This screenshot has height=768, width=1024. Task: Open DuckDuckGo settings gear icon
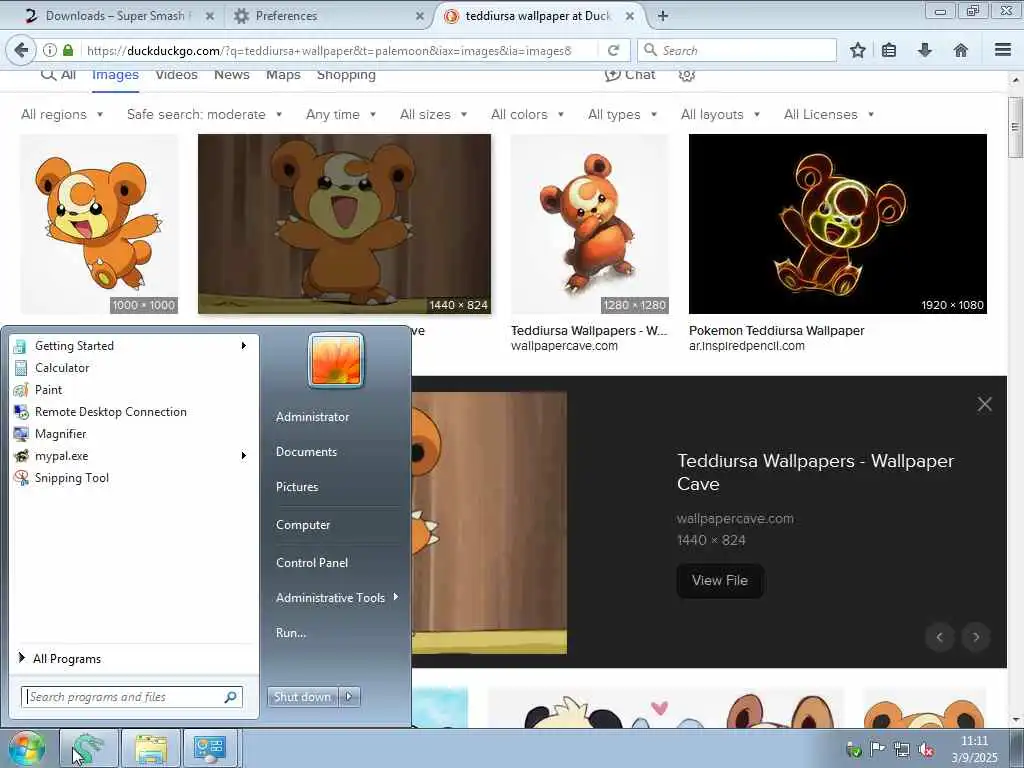[686, 74]
